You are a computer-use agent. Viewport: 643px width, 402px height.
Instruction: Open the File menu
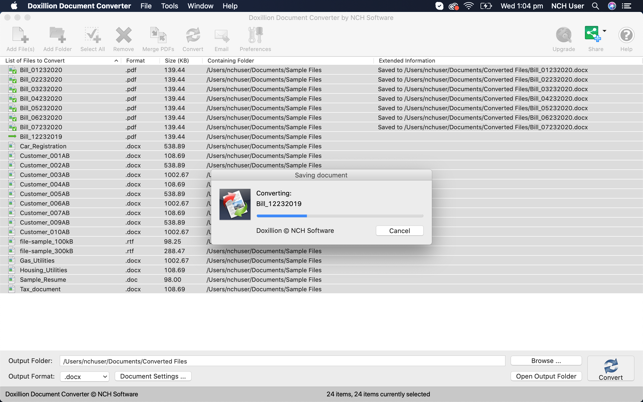tap(146, 6)
